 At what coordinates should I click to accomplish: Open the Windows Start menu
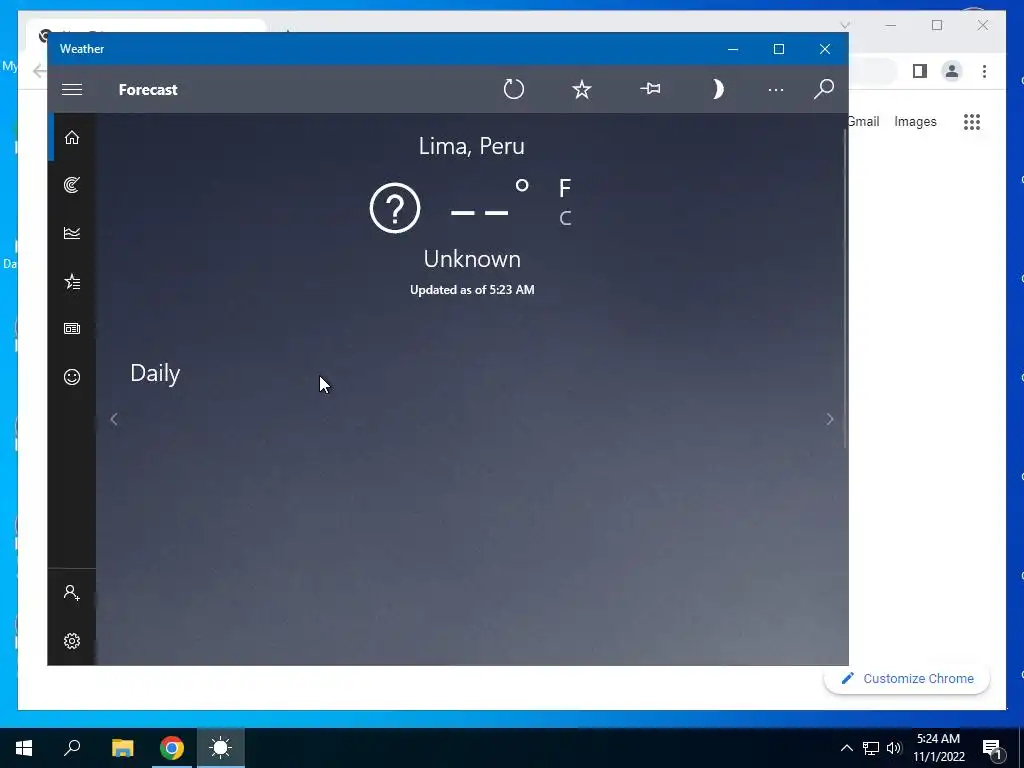pos(24,748)
